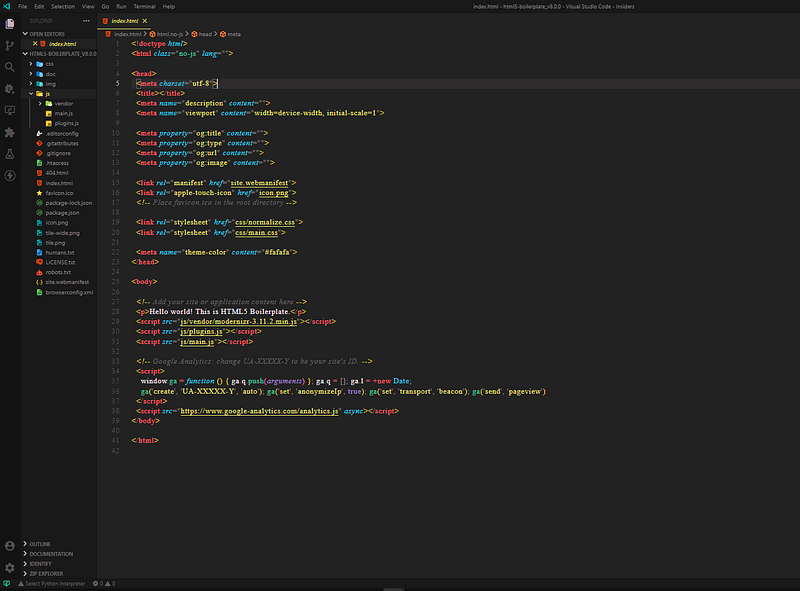Open main.js in the explorer
The height and width of the screenshot is (591, 800).
pos(63,114)
